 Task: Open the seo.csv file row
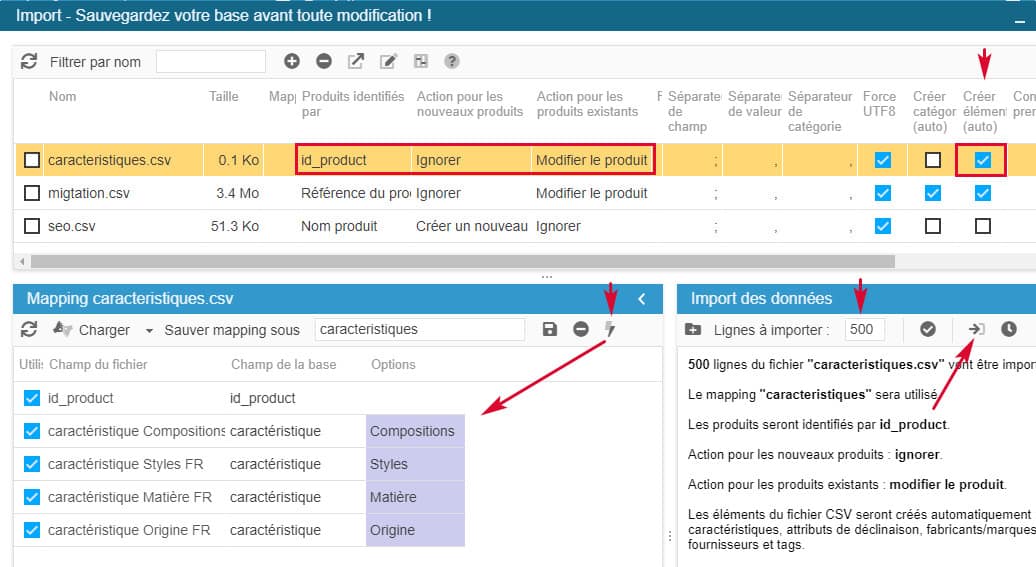tap(71, 226)
